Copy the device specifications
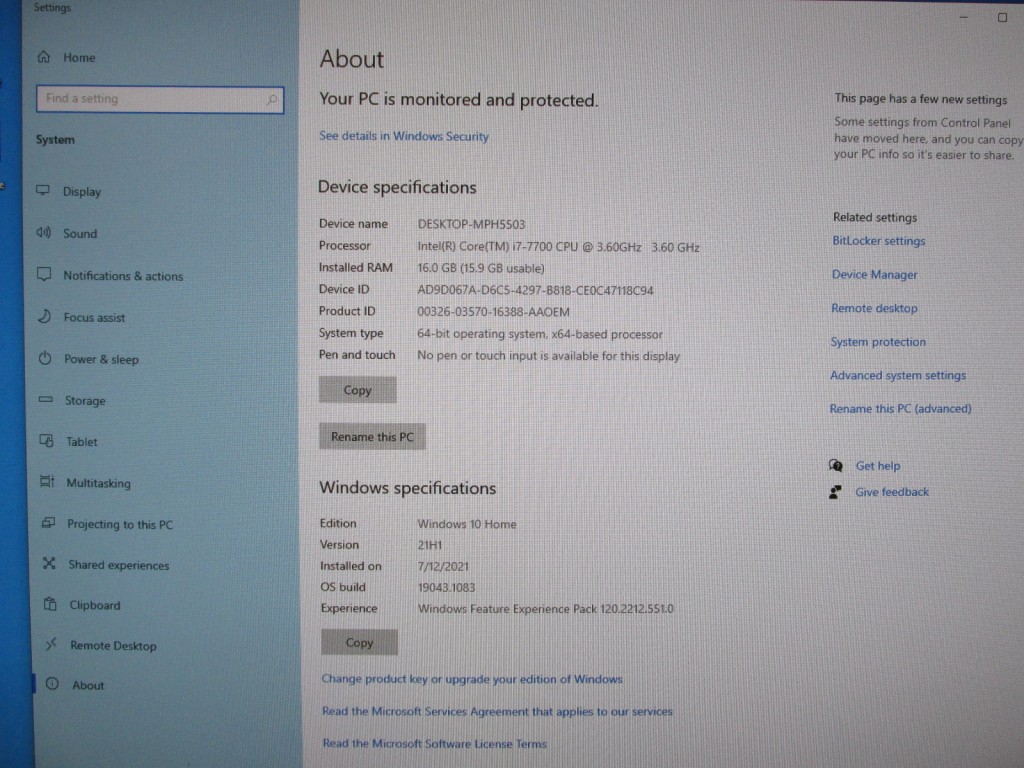 tap(357, 390)
